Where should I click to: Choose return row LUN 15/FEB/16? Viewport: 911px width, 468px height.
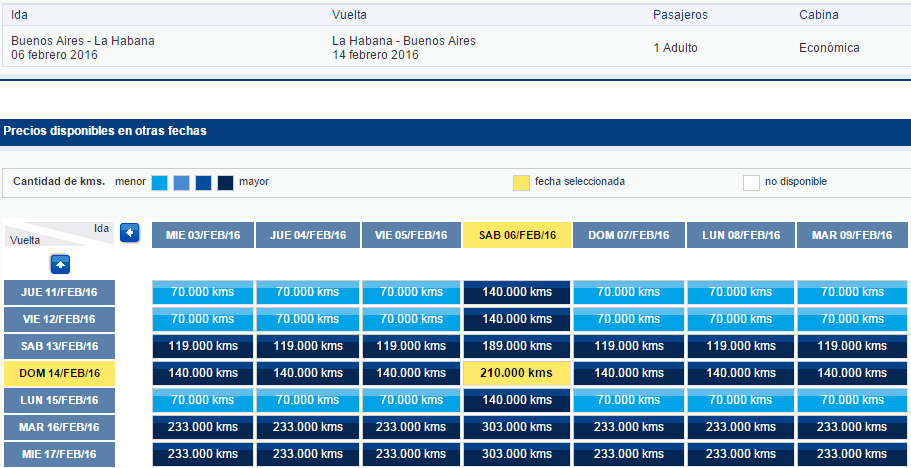coord(59,400)
